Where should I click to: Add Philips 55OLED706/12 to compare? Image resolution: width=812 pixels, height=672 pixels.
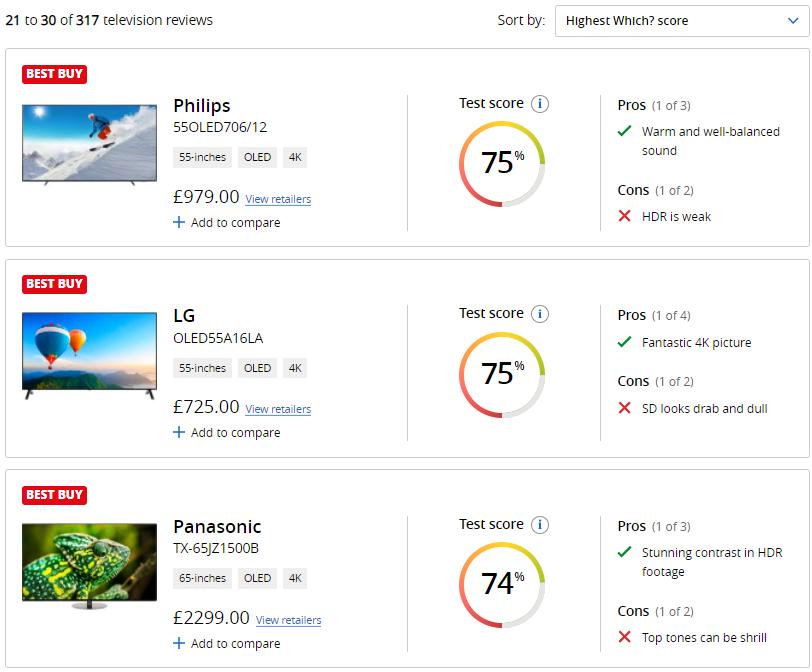227,223
